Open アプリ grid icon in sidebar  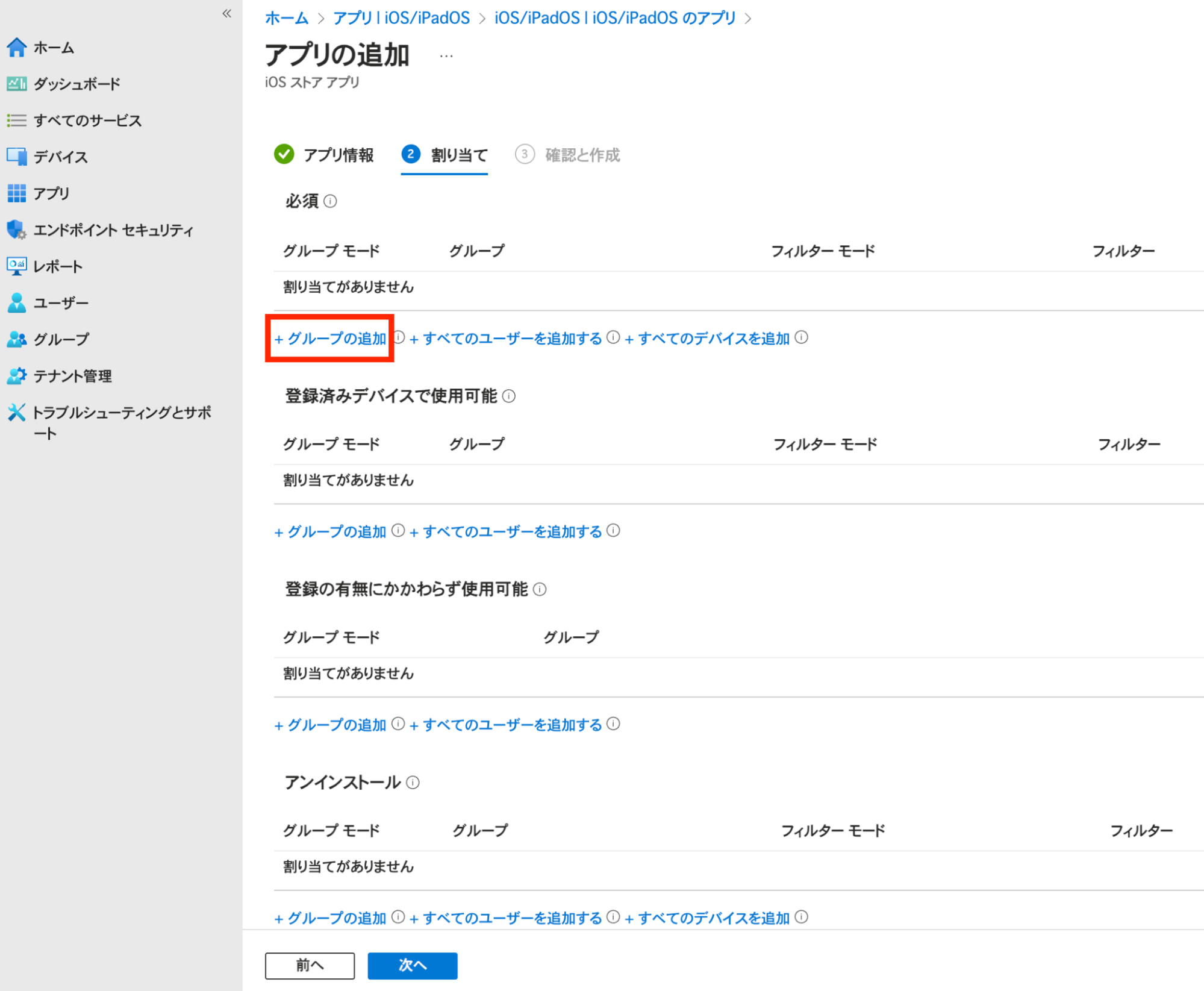click(16, 193)
